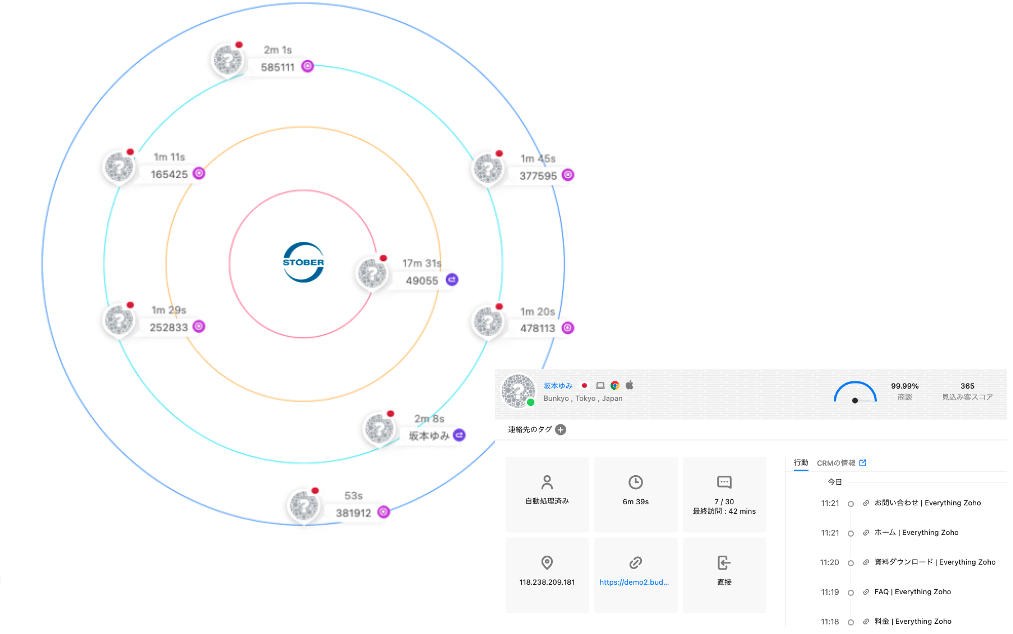The height and width of the screenshot is (634, 1013).
Task: Click the Chrome browser icon in visitor header
Action: (x=615, y=385)
